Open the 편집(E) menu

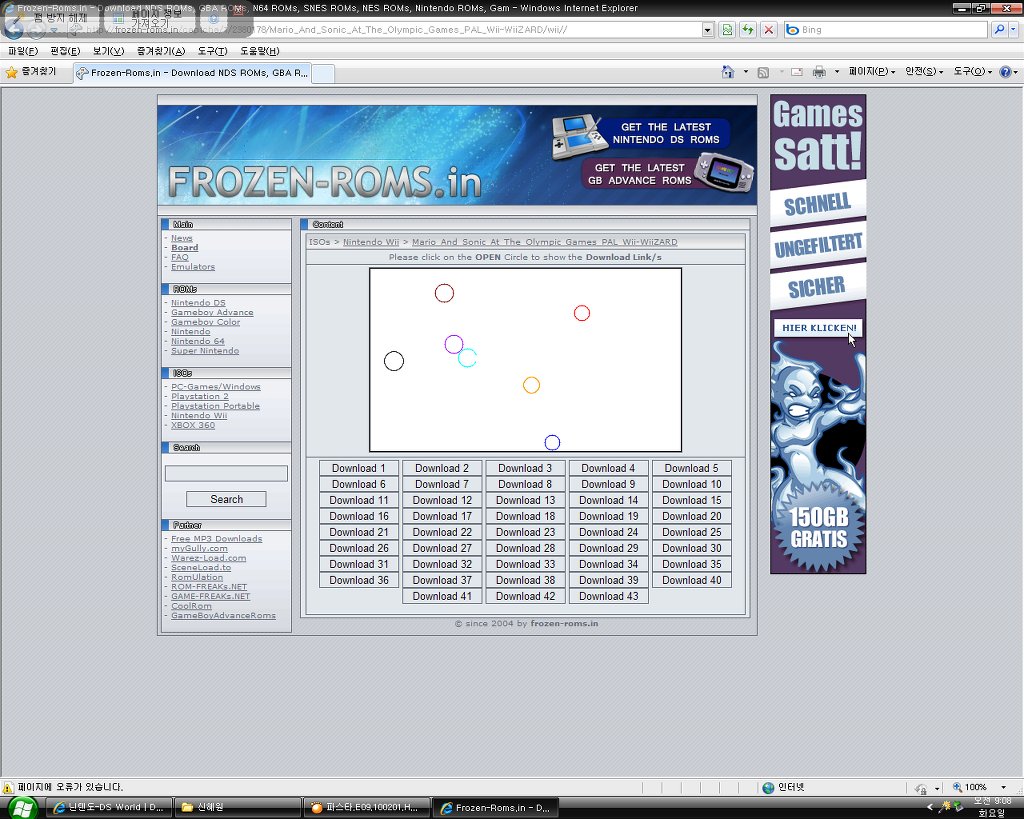coord(65,51)
